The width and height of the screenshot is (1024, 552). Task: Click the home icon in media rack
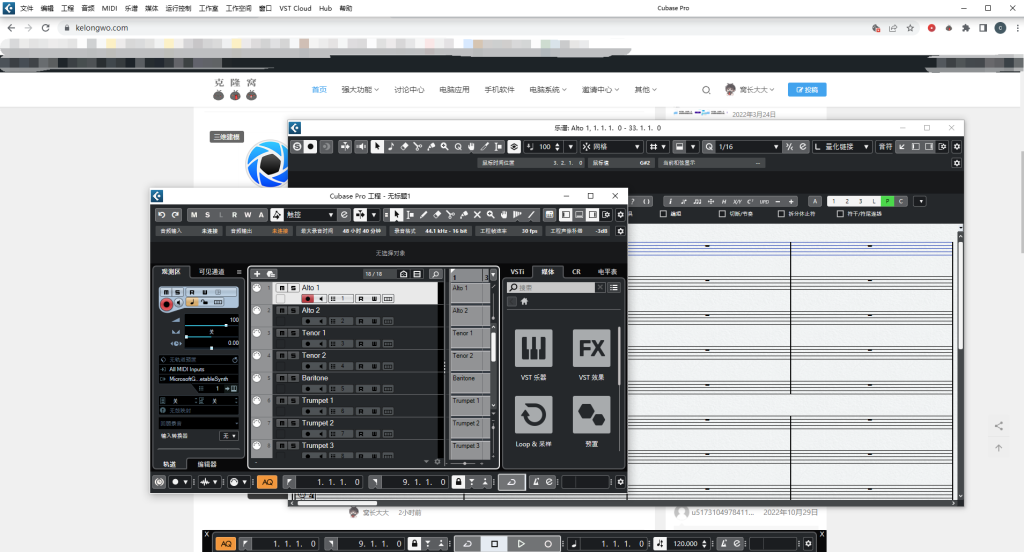[524, 301]
